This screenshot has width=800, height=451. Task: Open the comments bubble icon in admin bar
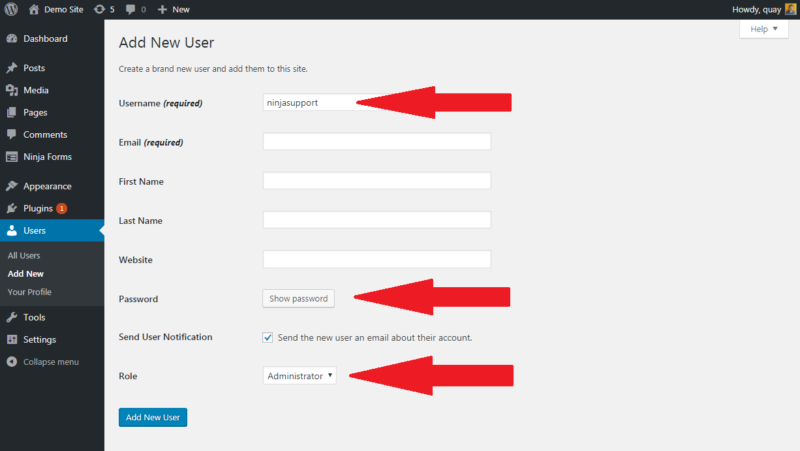[131, 9]
